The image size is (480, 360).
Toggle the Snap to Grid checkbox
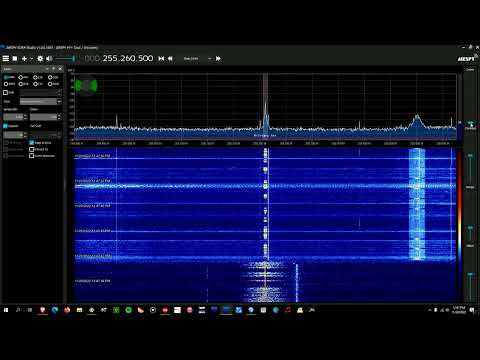pos(32,142)
